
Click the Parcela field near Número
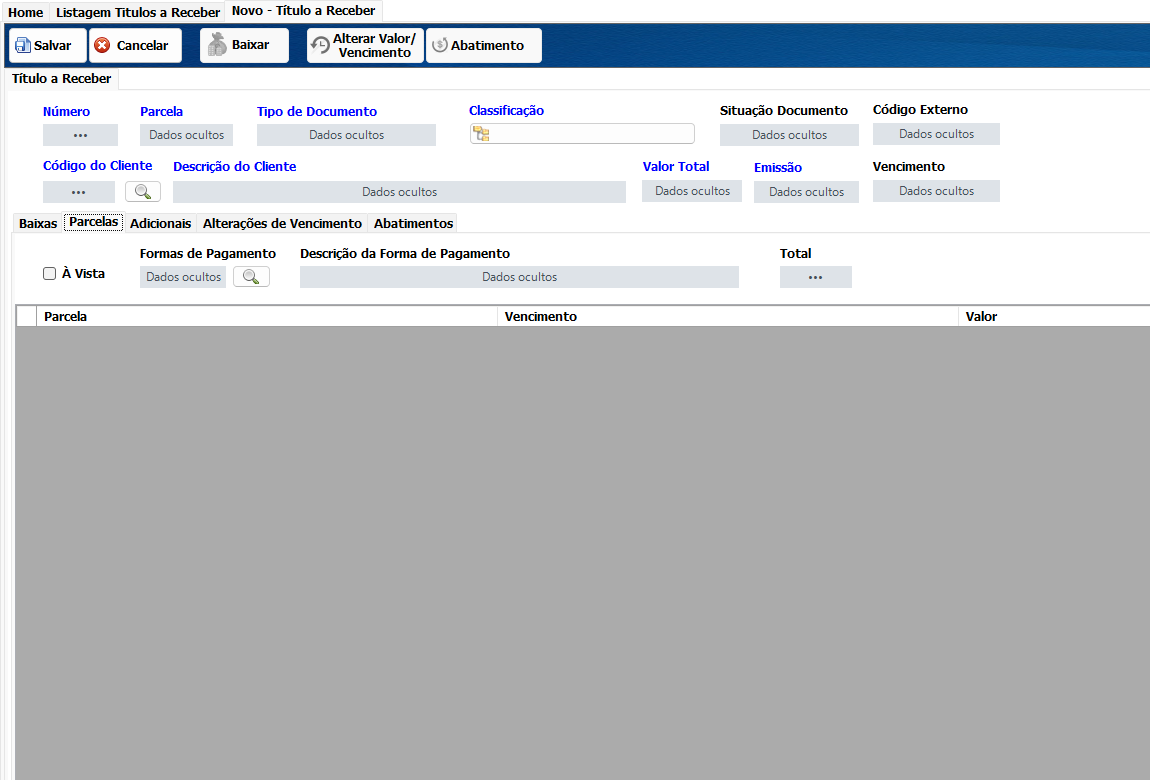(186, 135)
